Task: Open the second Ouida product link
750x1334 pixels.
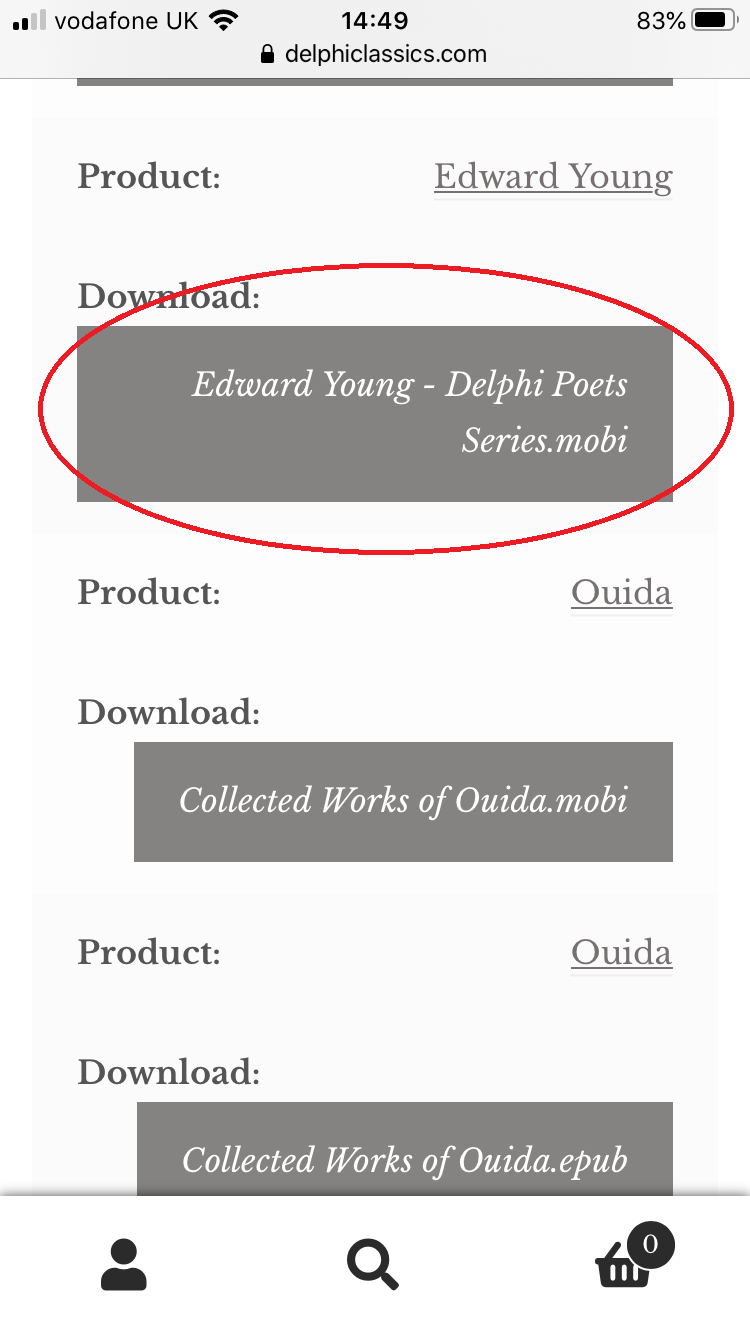Action: point(621,952)
